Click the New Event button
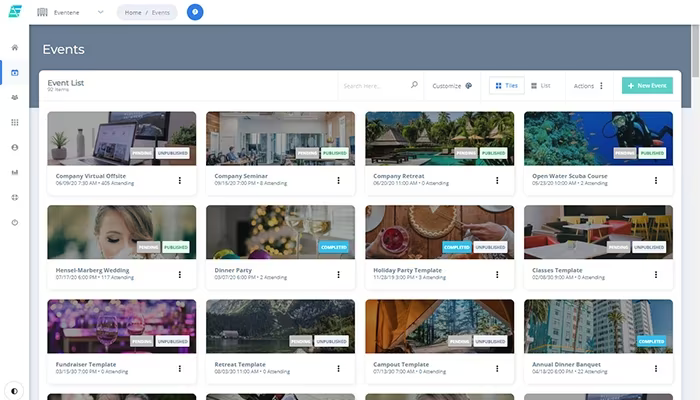The height and width of the screenshot is (400, 700). [x=647, y=85]
